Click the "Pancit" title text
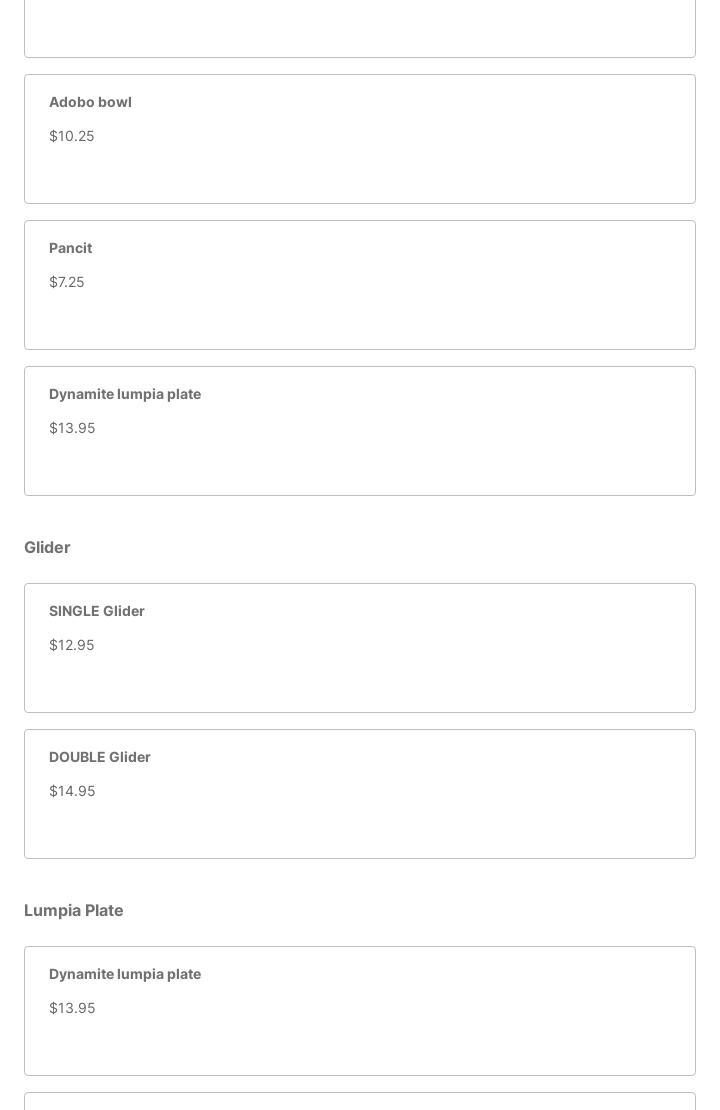Screen dimensions: 720x1110 [70, 248]
